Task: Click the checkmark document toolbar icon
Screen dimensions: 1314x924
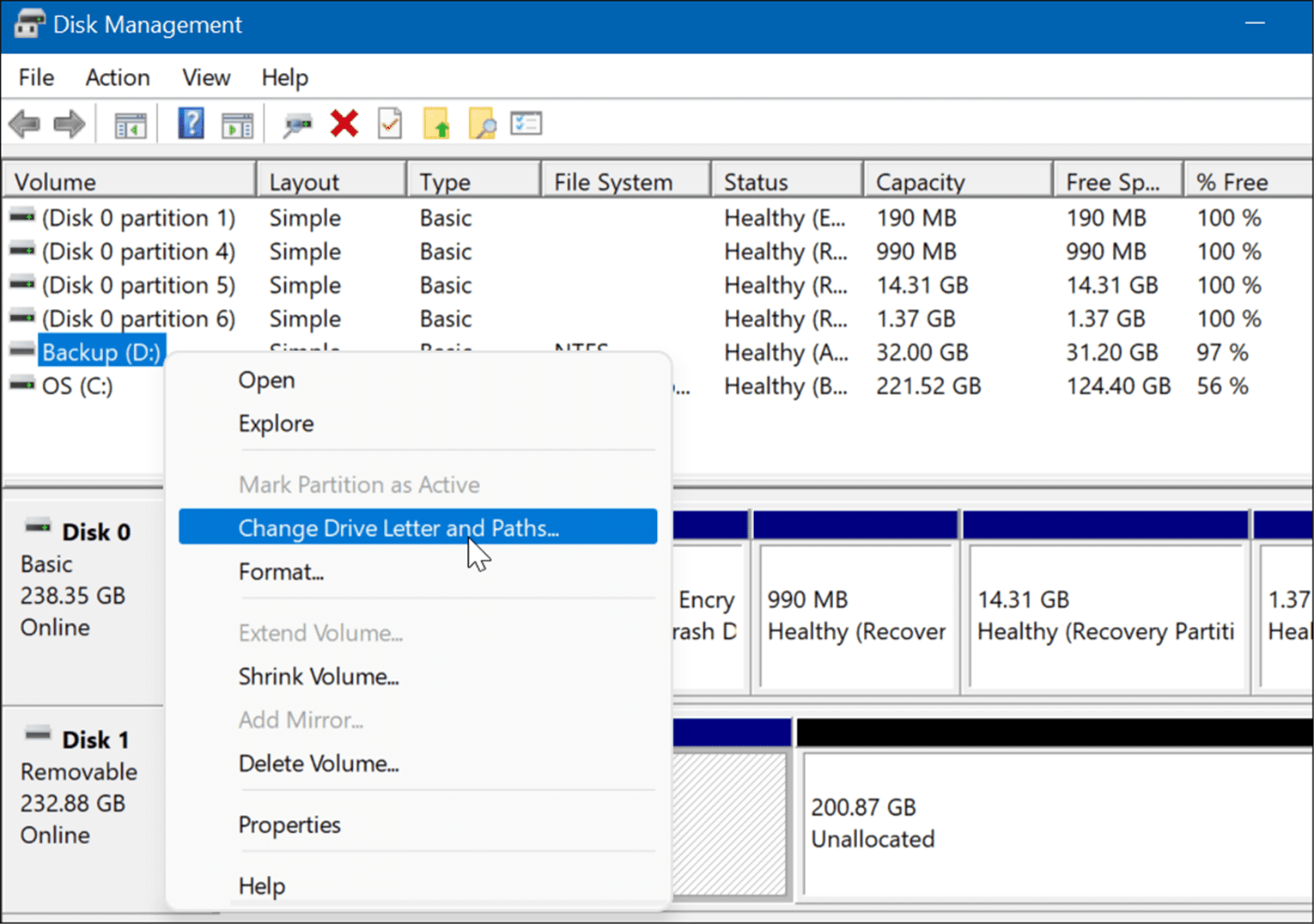Action: point(389,123)
